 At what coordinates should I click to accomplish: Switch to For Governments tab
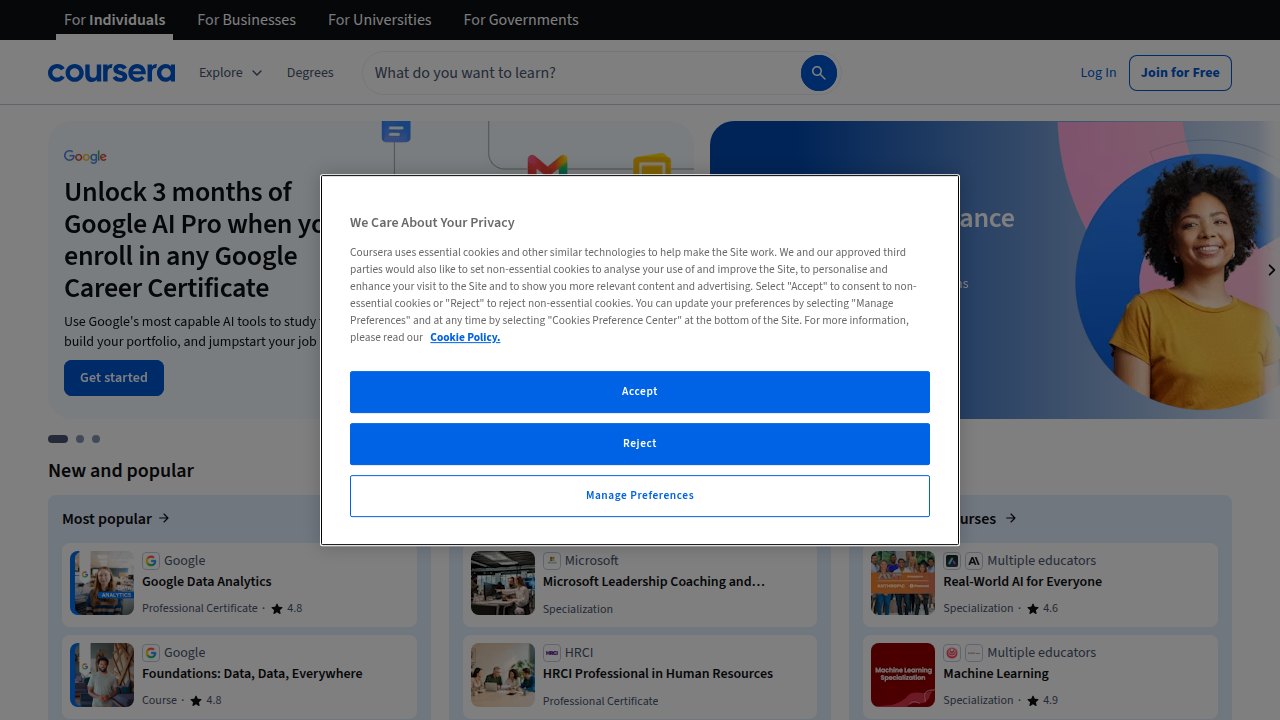tap(521, 20)
